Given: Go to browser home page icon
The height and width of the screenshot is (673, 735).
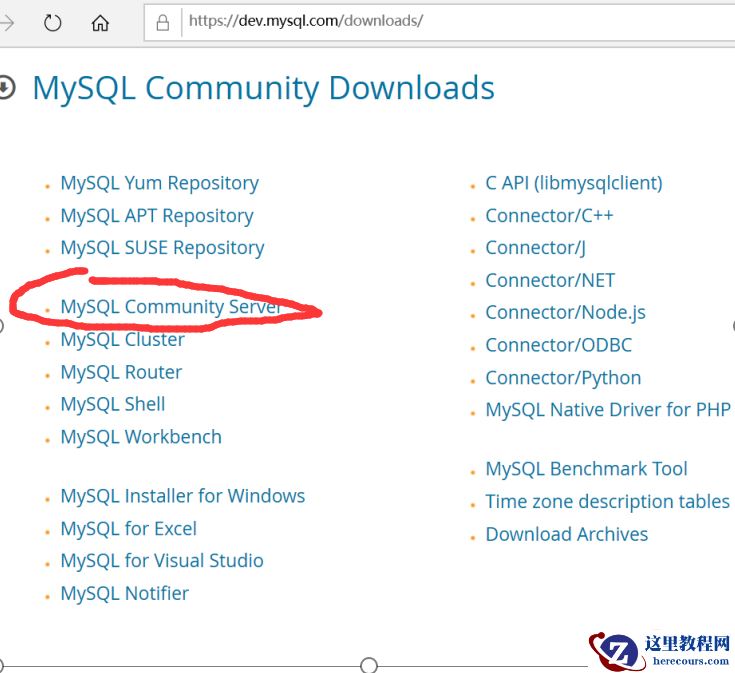Looking at the screenshot, I should pos(100,22).
